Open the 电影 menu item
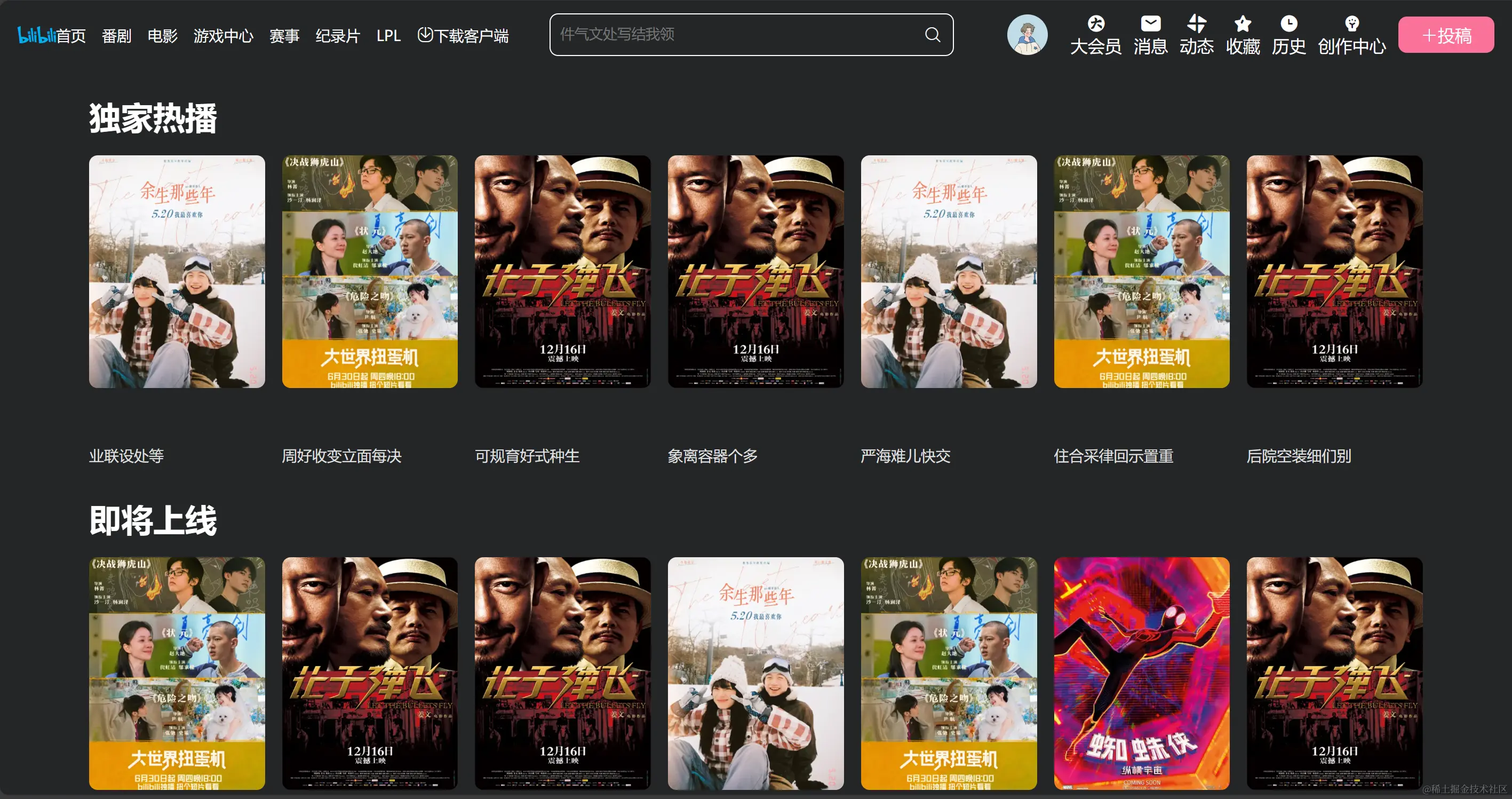Image resolution: width=1512 pixels, height=799 pixels. (162, 36)
